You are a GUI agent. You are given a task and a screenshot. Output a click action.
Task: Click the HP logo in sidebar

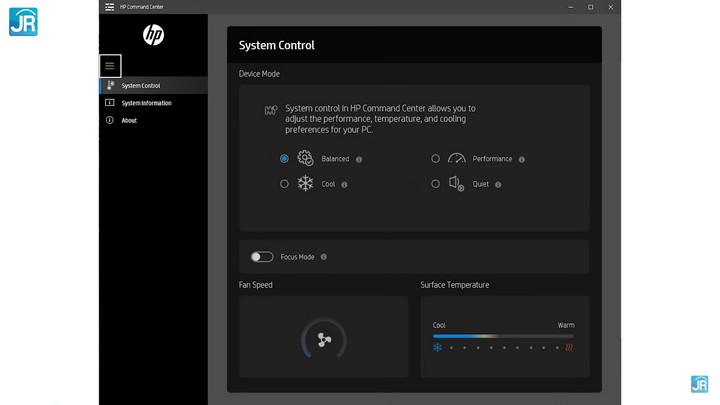pyautogui.click(x=153, y=36)
